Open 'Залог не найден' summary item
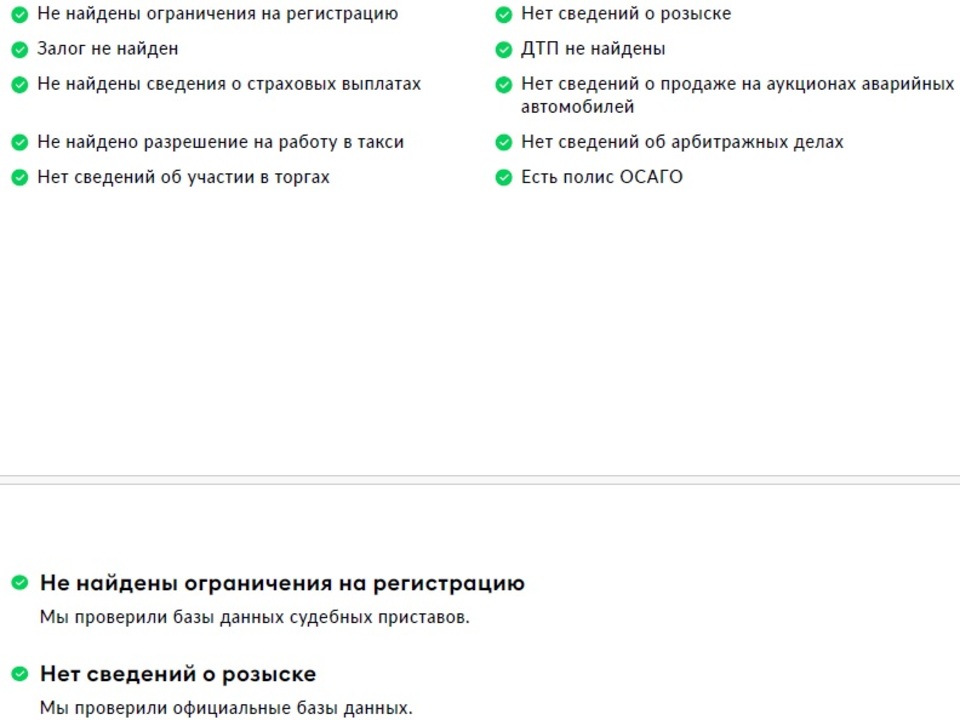 [107, 49]
